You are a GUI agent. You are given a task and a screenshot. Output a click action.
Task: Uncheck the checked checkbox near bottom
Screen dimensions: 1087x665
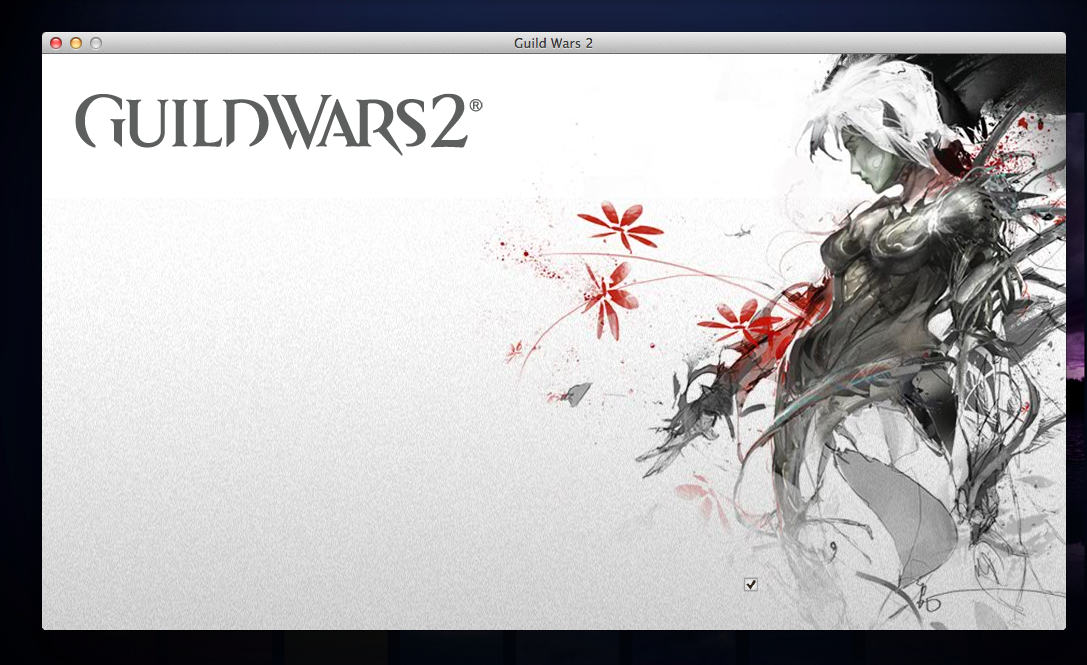pyautogui.click(x=750, y=585)
